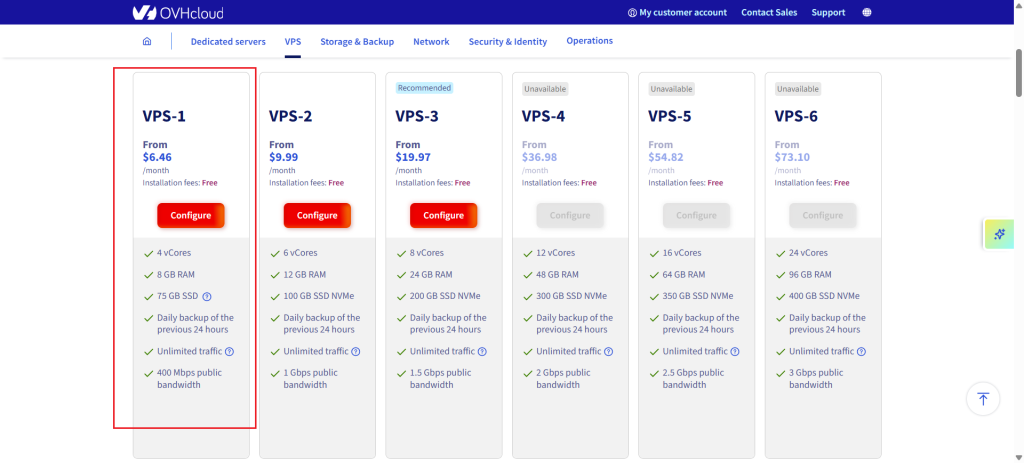The height and width of the screenshot is (463, 1024).
Task: Open the AI assistant sparkle widget
Action: 999,234
